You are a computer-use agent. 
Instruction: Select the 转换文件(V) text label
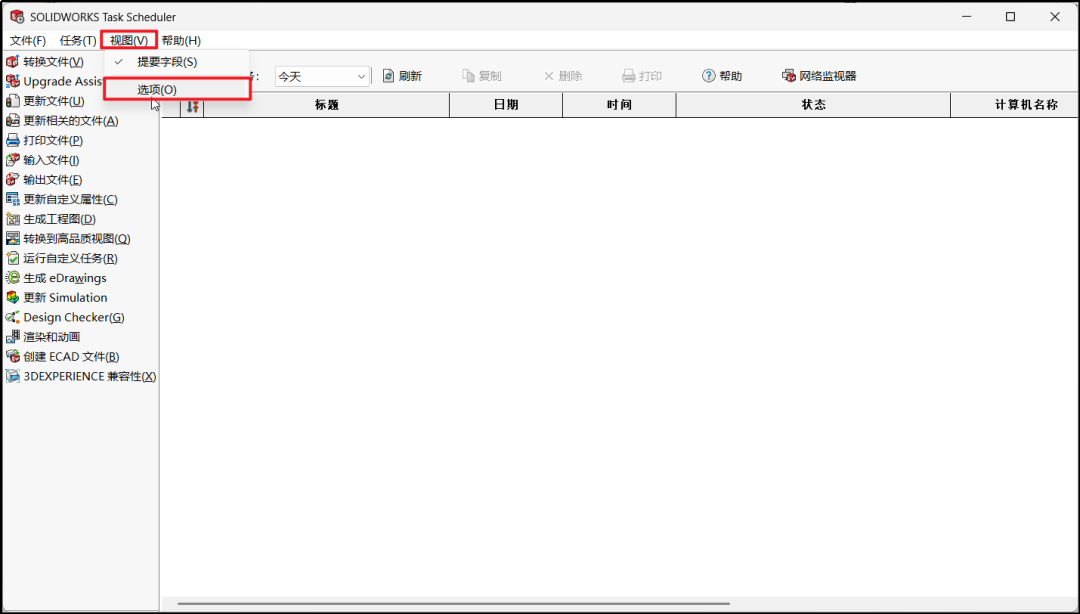53,62
